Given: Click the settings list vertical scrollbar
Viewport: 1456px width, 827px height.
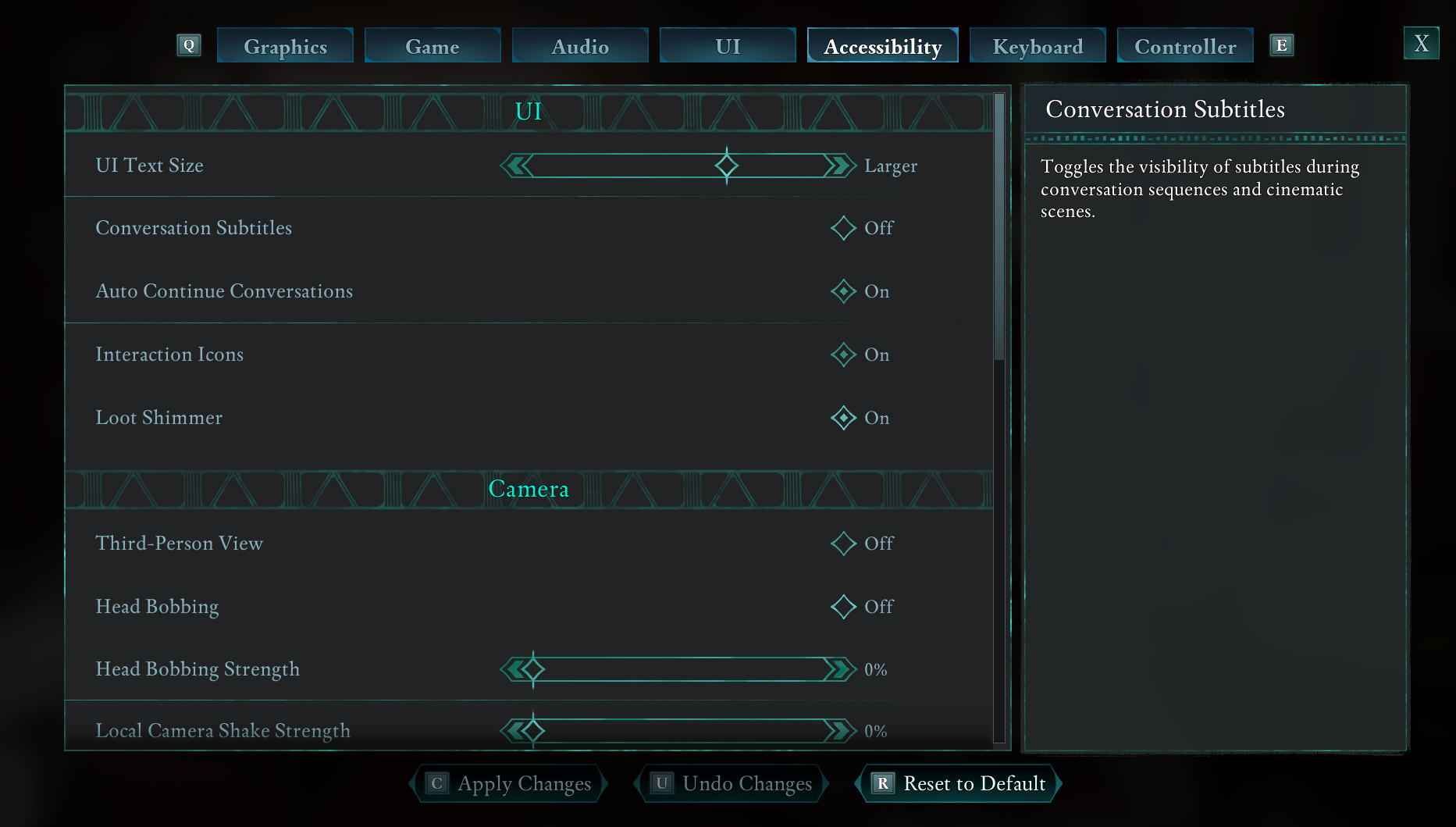Looking at the screenshot, I should pos(999,226).
